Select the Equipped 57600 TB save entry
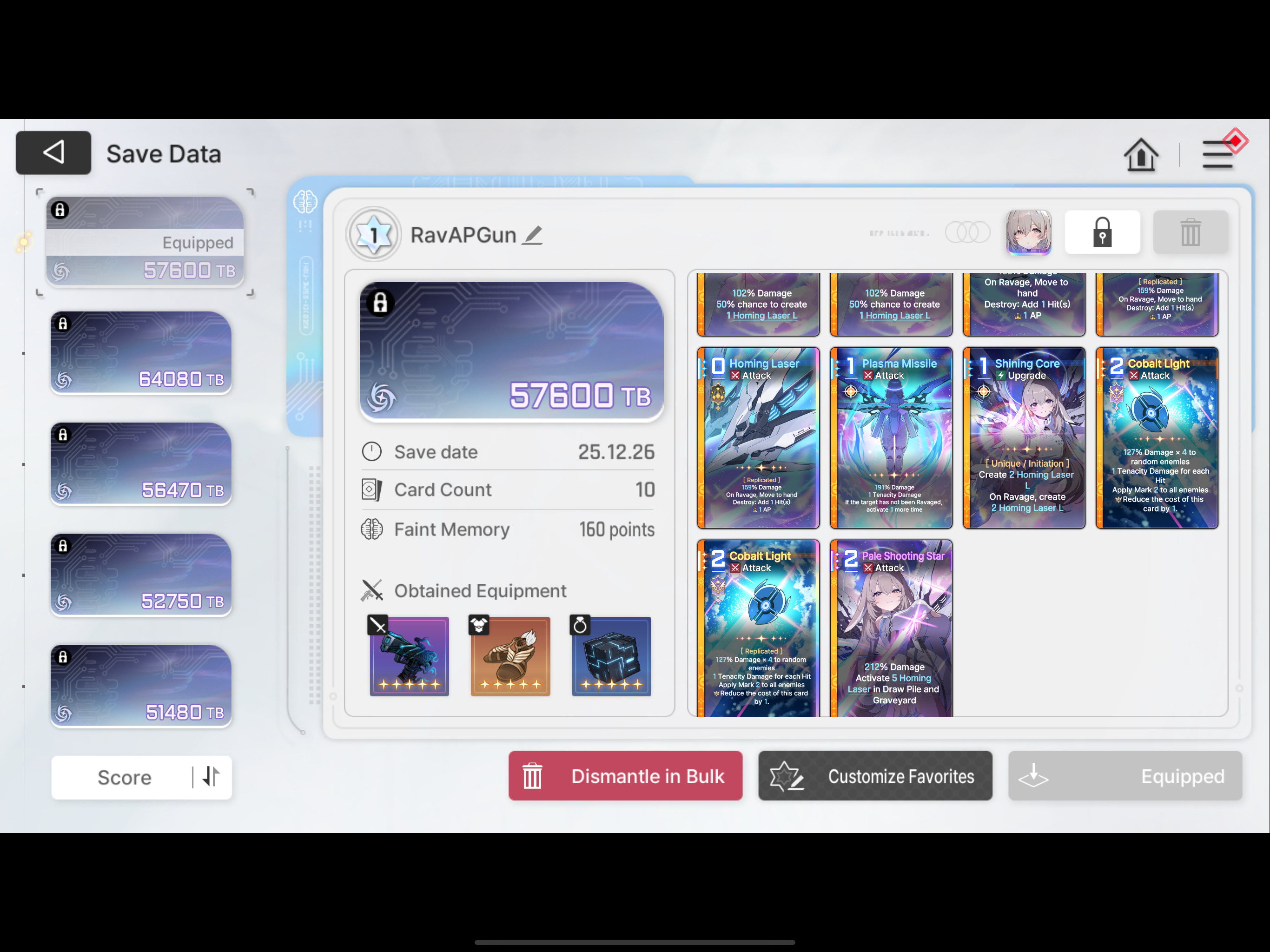 145,242
